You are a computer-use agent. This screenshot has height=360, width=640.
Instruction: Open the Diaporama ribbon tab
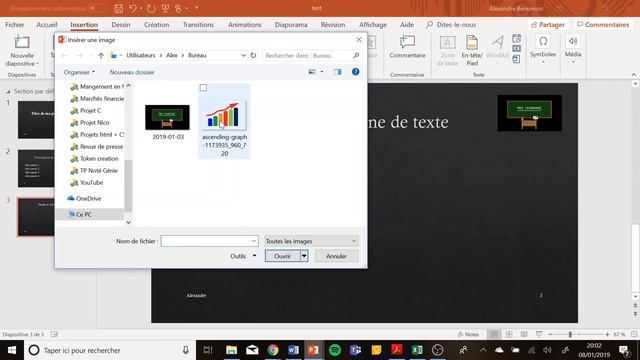(291, 25)
